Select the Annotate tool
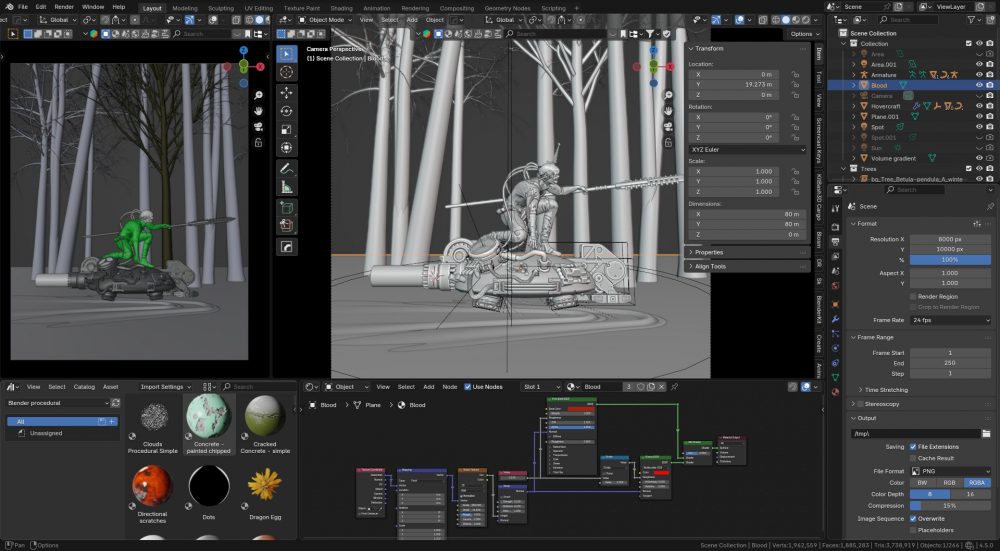The image size is (1000, 551). click(286, 169)
